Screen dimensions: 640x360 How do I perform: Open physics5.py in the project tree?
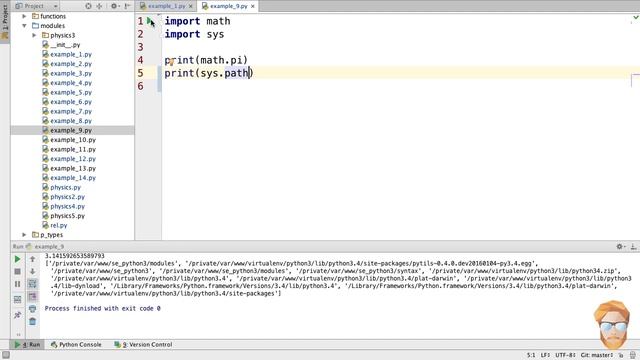click(63, 216)
